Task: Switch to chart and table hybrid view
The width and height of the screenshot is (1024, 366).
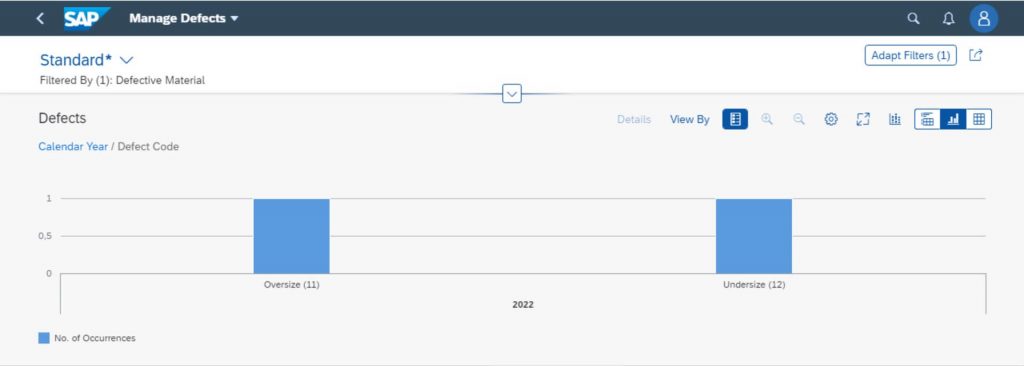Action: tap(927, 119)
